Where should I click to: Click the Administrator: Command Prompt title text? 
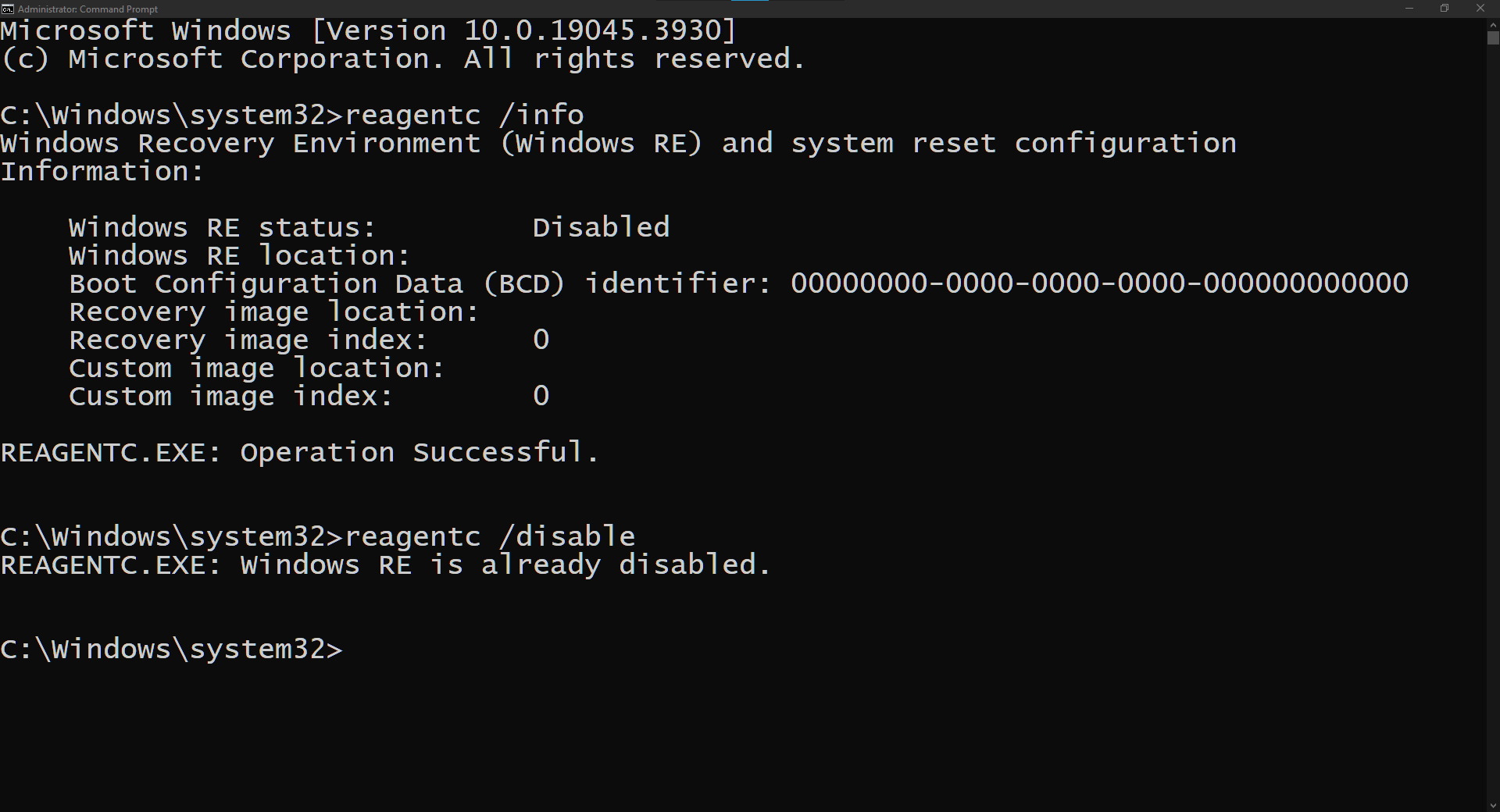point(87,9)
